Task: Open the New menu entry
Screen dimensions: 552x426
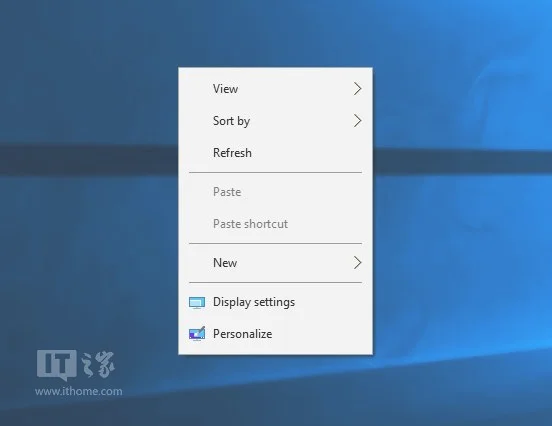Action: 275,263
